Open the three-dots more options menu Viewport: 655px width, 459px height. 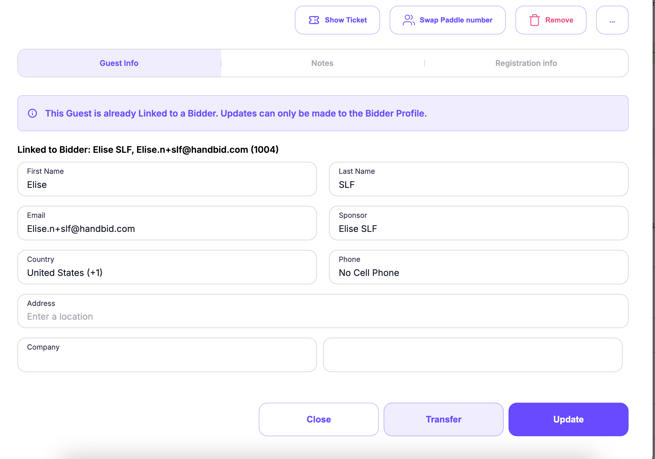(612, 20)
